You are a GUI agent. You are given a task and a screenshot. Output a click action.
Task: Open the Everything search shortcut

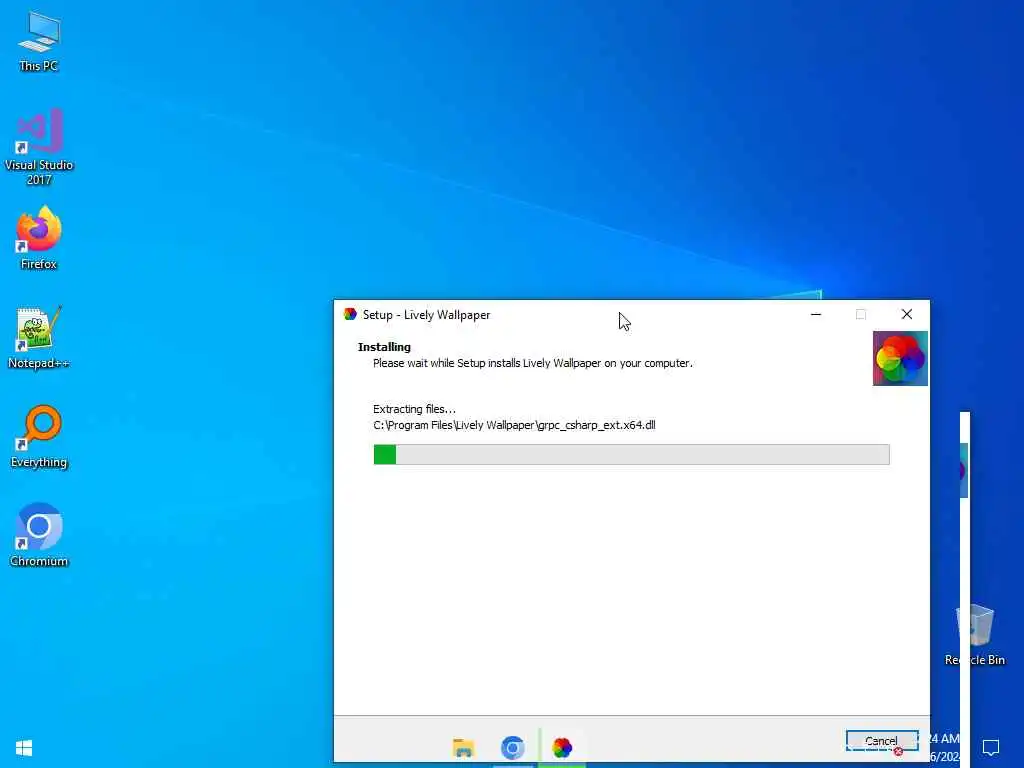coord(39,436)
